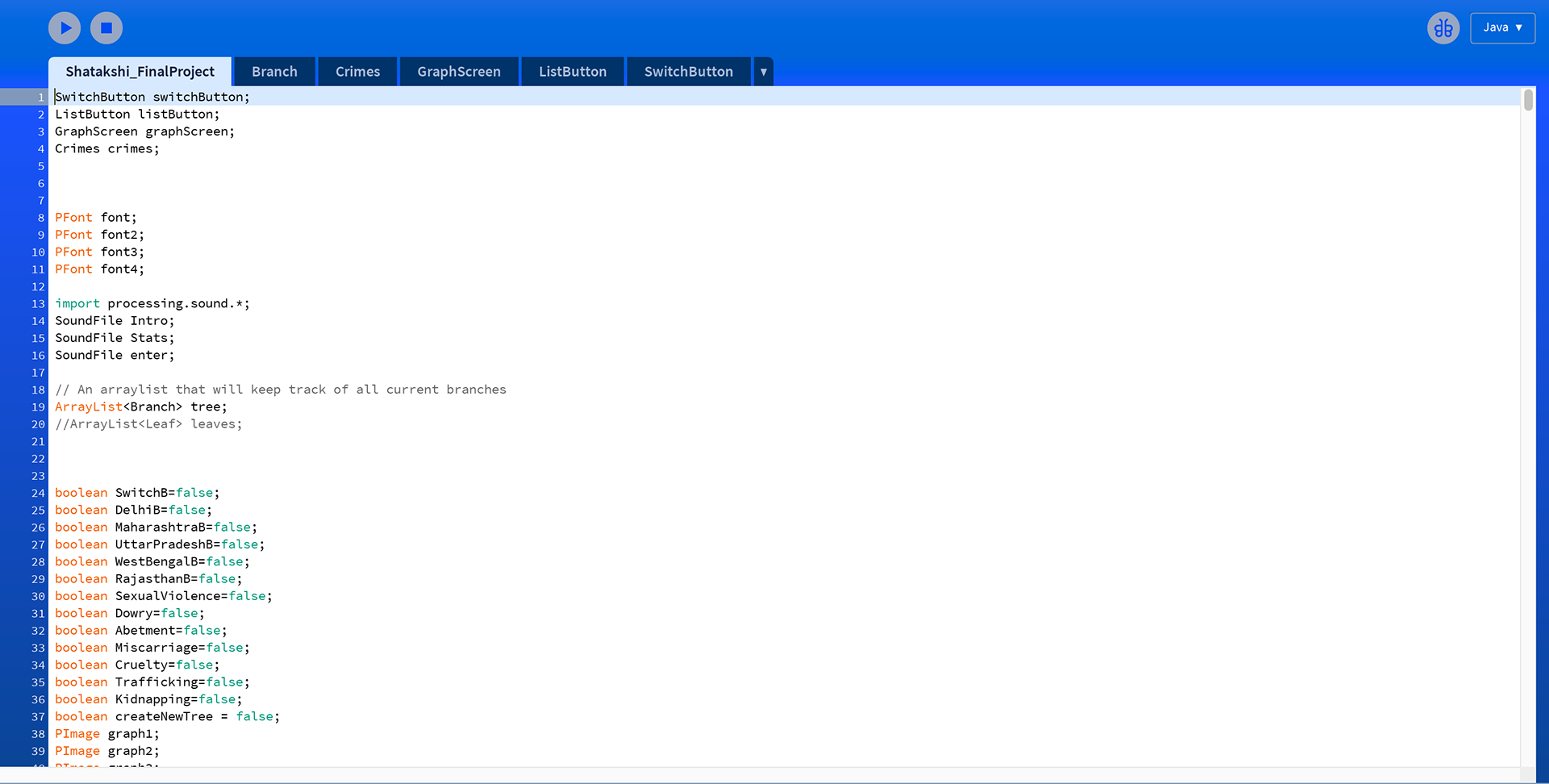
Task: Open the Java mode dropdown
Action: [x=1502, y=28]
